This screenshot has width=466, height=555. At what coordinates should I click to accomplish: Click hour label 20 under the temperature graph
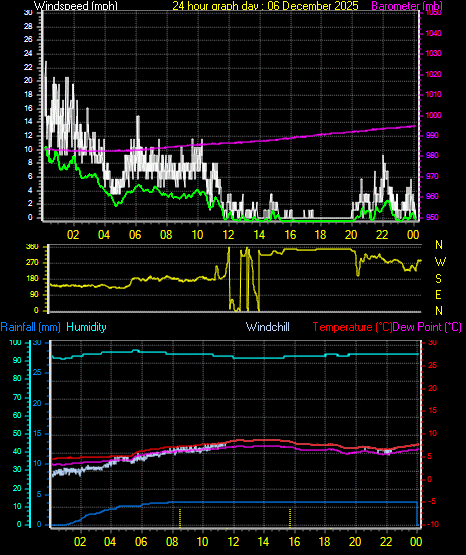tap(355, 542)
